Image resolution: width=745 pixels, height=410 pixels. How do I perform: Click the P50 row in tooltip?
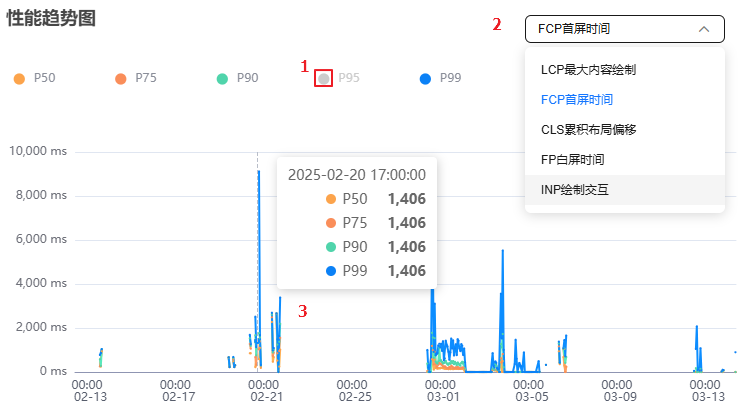(x=375, y=199)
